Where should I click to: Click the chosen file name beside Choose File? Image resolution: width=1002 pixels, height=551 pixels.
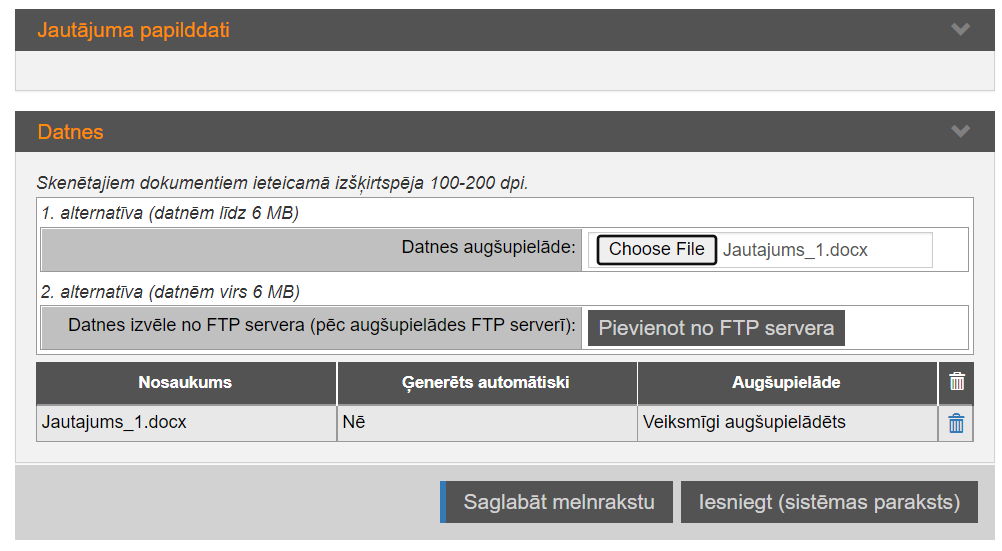(795, 250)
